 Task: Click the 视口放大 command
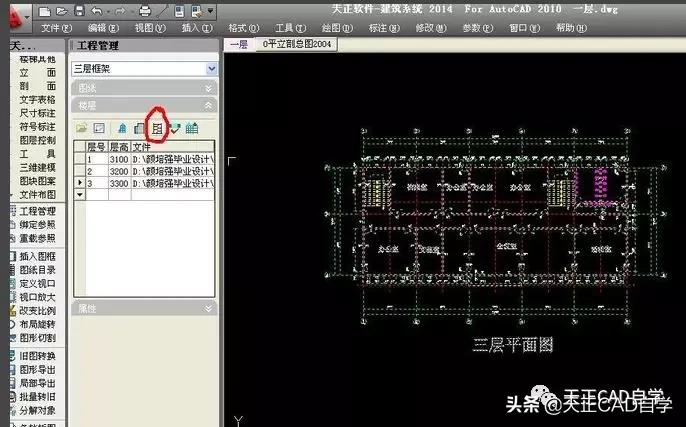point(38,297)
